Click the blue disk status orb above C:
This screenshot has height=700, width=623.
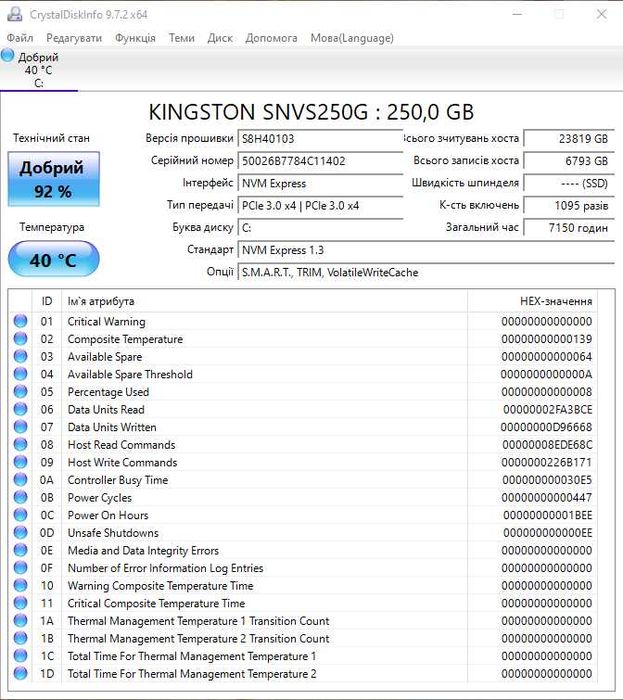8,55
